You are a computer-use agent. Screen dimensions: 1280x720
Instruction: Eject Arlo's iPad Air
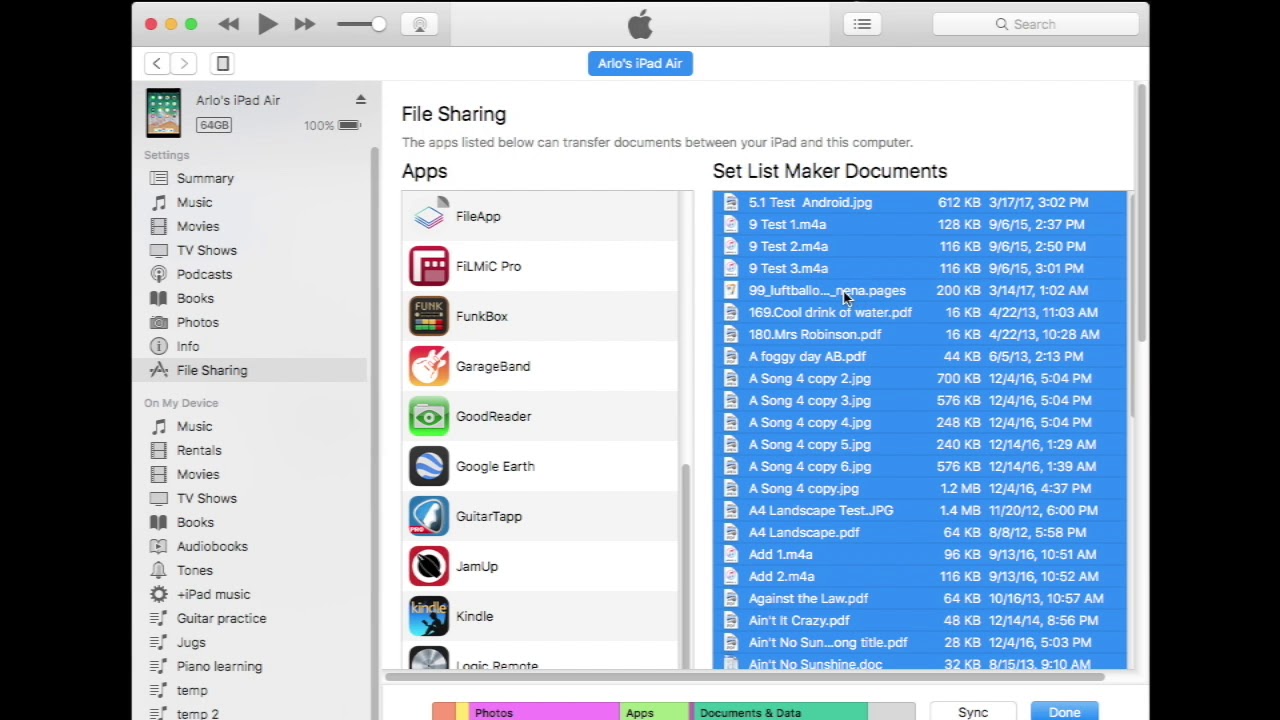(360, 100)
